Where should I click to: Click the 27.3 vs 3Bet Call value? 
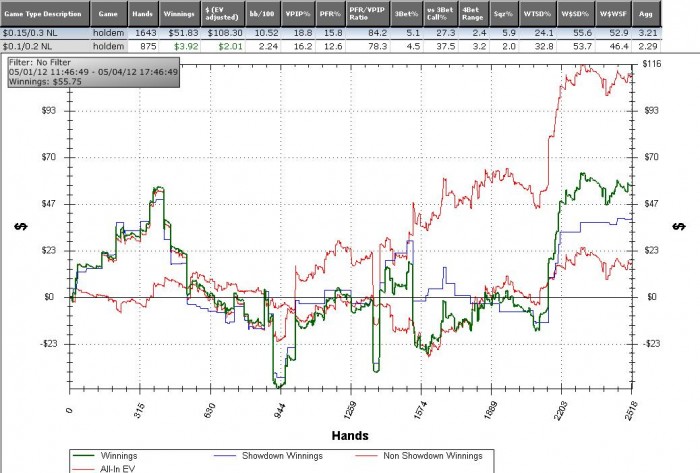pyautogui.click(x=446, y=33)
